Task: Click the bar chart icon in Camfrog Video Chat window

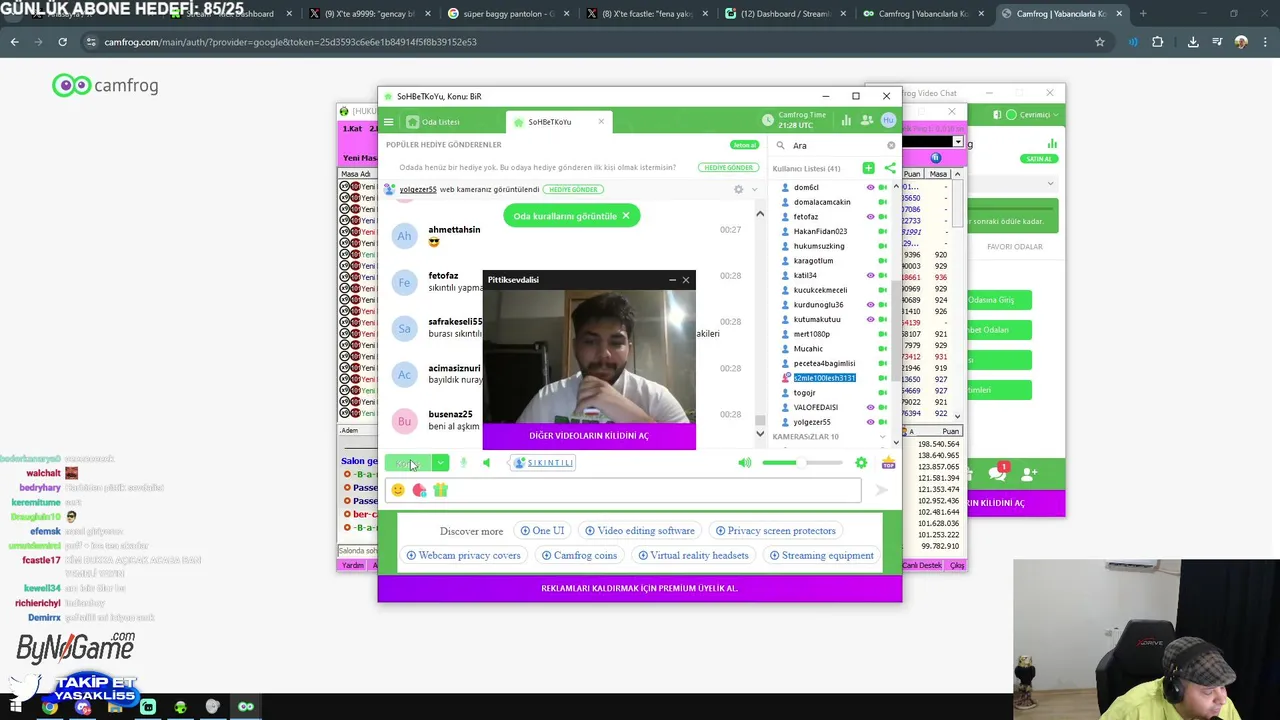Action: point(1052,144)
